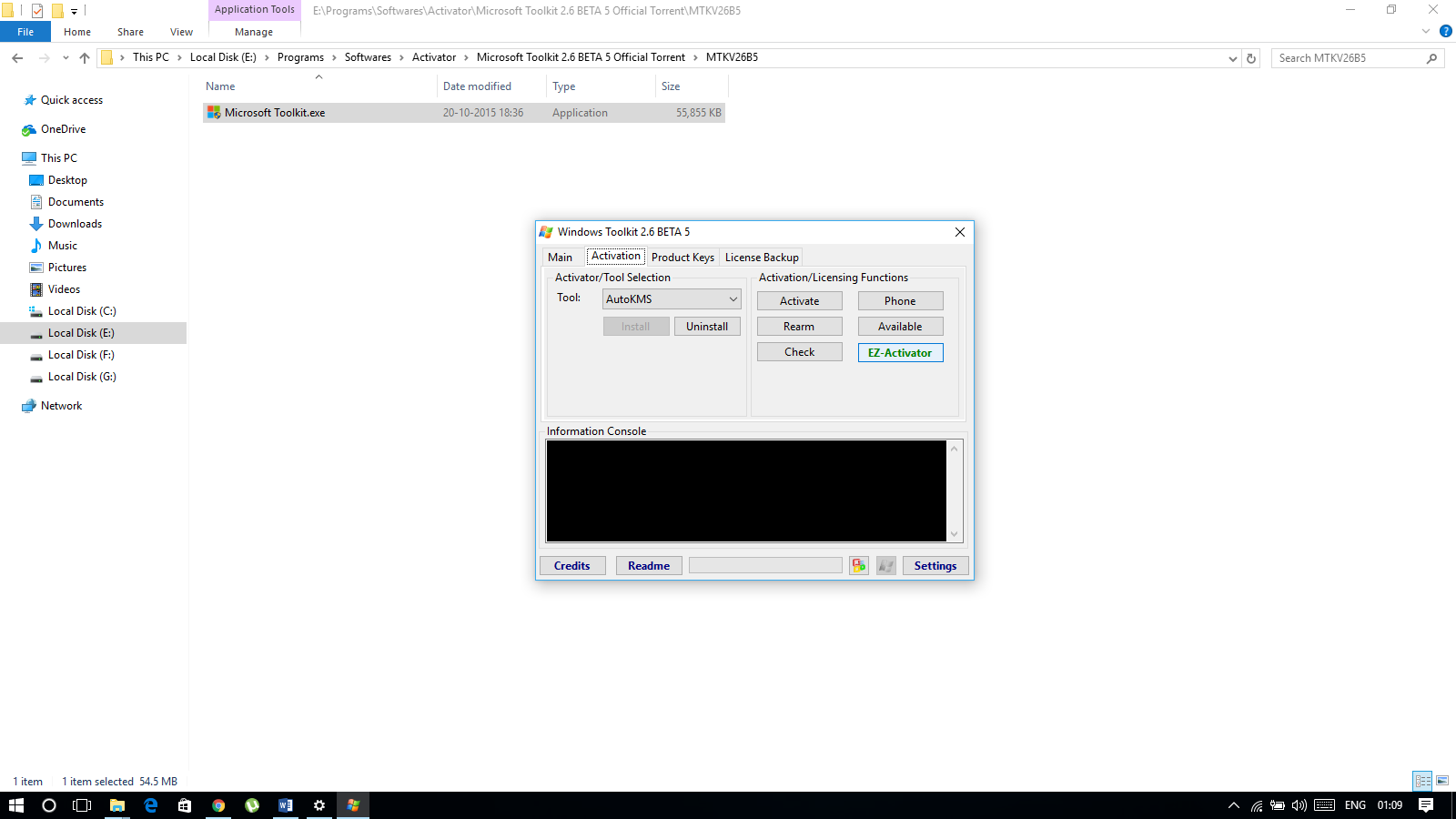Click Information Console scroll down arrow
Image resolution: width=1456 pixels, height=819 pixels.
click(x=955, y=534)
